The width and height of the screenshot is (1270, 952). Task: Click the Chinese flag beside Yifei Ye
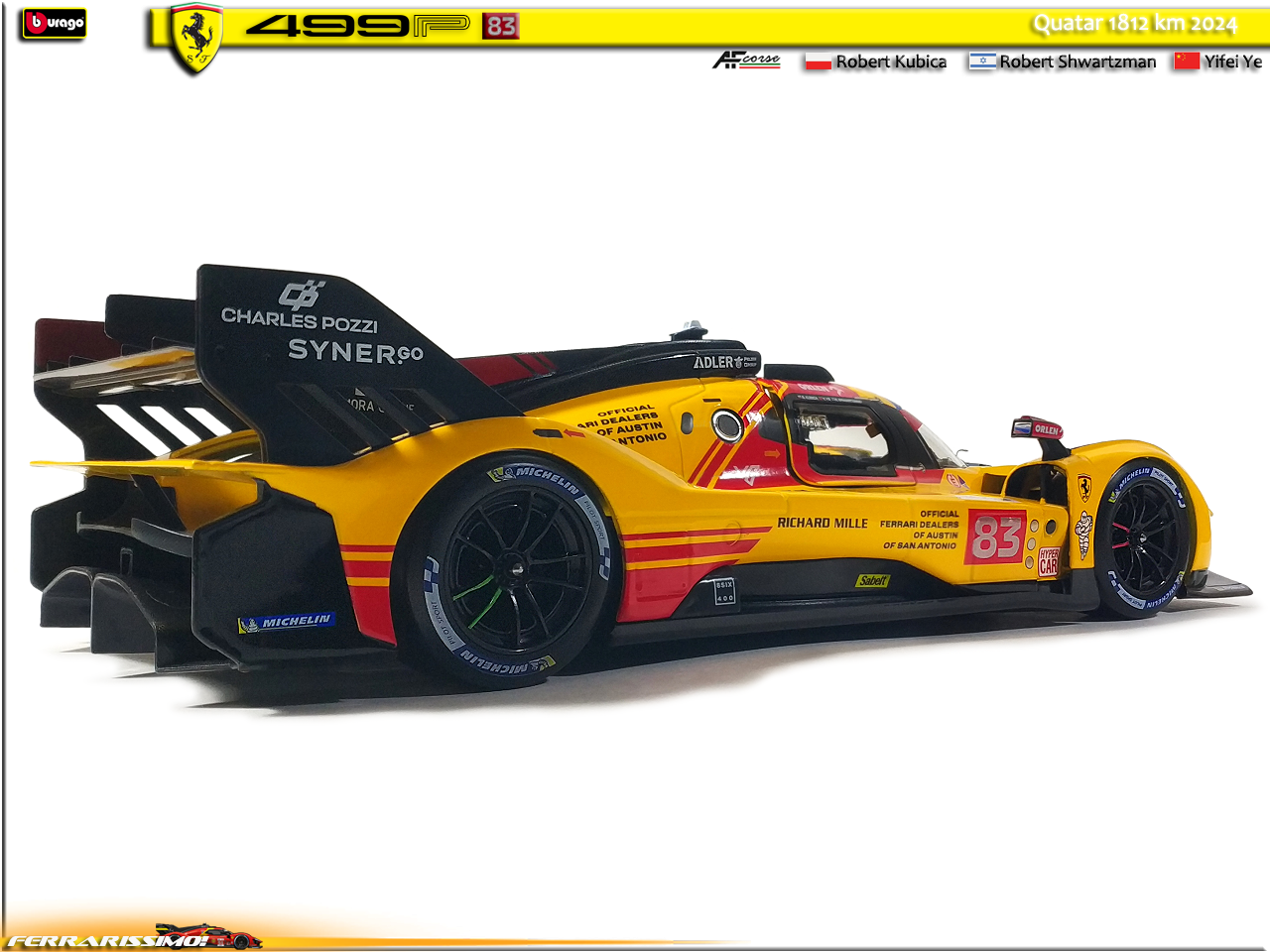1187,61
